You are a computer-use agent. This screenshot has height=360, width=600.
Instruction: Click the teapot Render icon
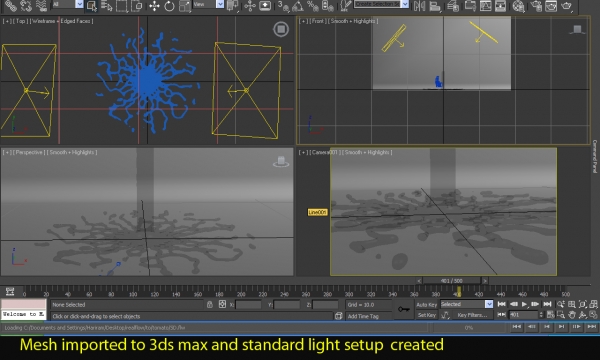566,6
